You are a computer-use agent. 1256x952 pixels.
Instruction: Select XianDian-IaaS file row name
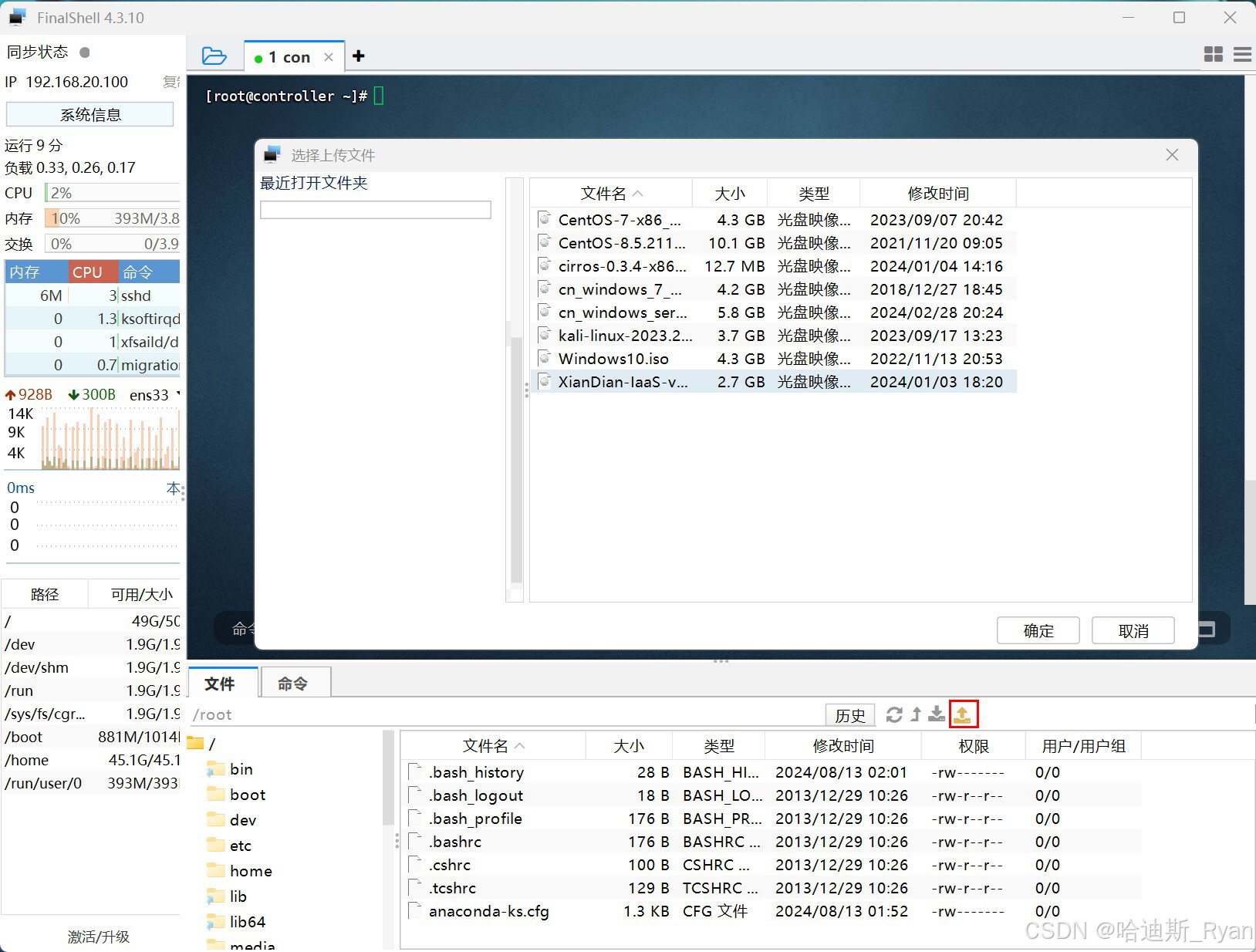(x=623, y=382)
